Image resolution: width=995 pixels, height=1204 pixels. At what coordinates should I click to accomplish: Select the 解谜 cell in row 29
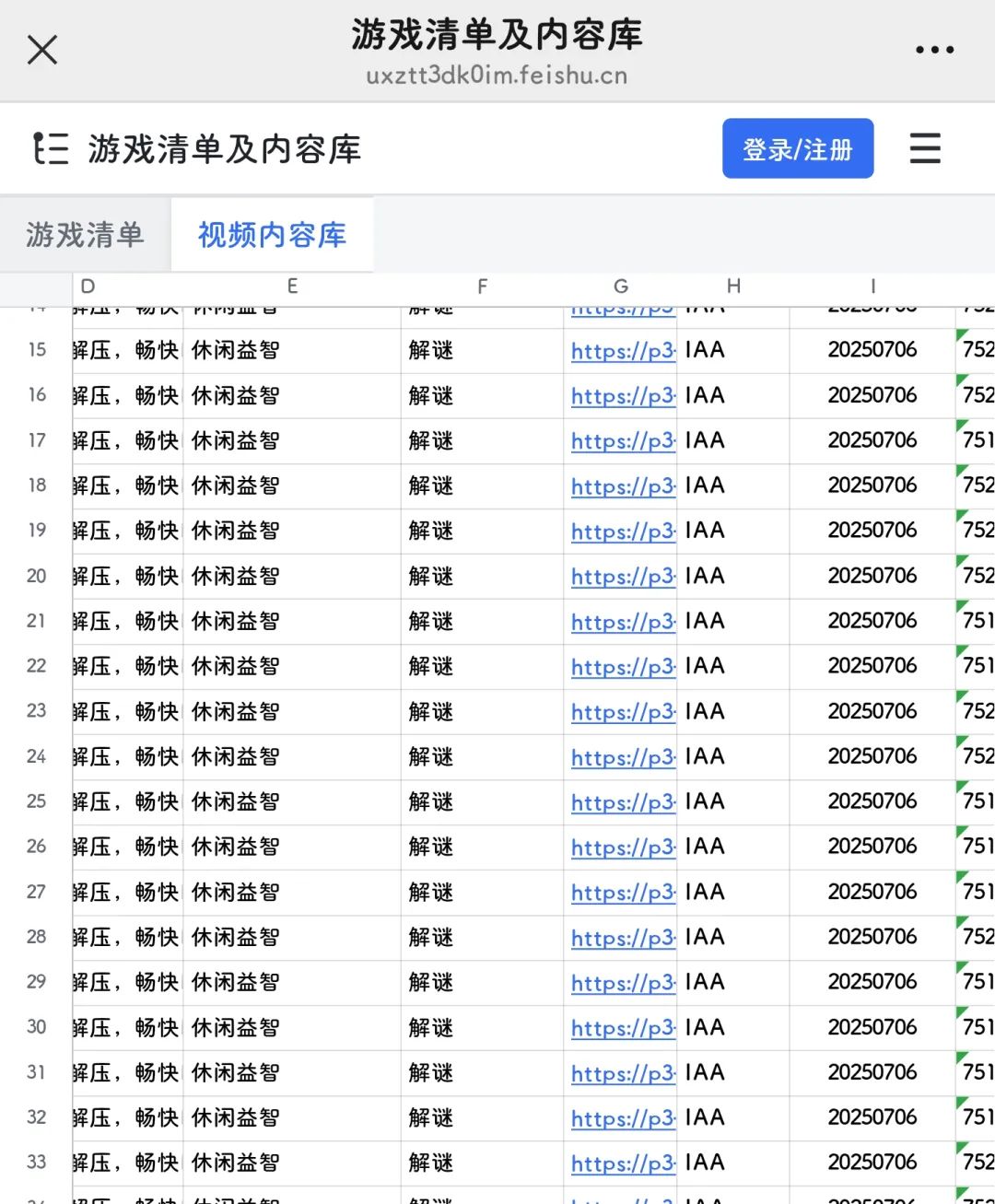pyautogui.click(x=482, y=982)
